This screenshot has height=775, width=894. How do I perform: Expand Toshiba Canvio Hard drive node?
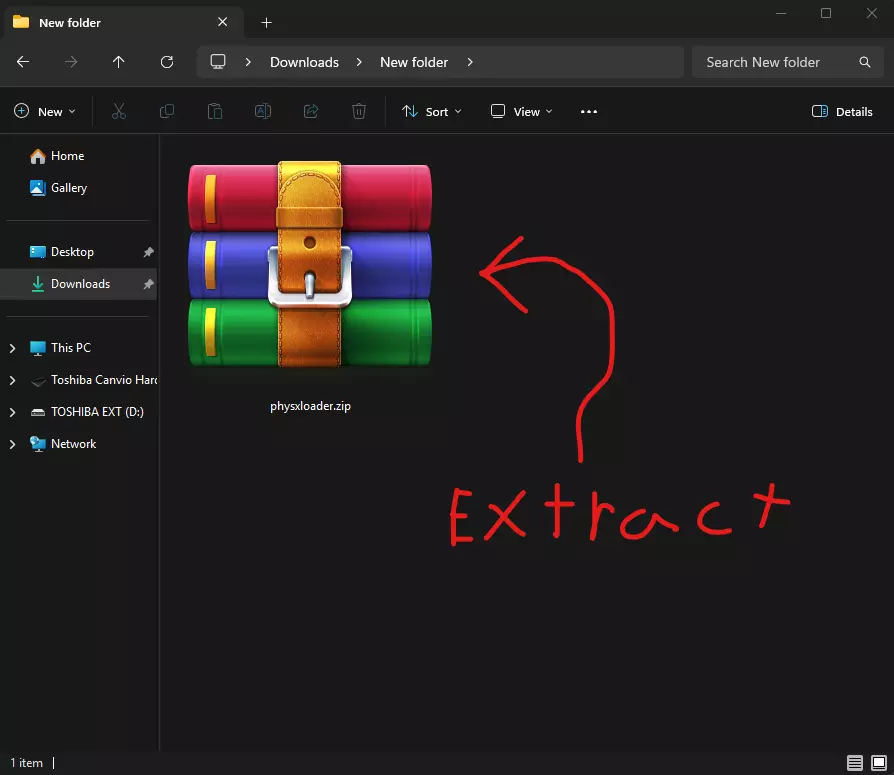(x=12, y=380)
